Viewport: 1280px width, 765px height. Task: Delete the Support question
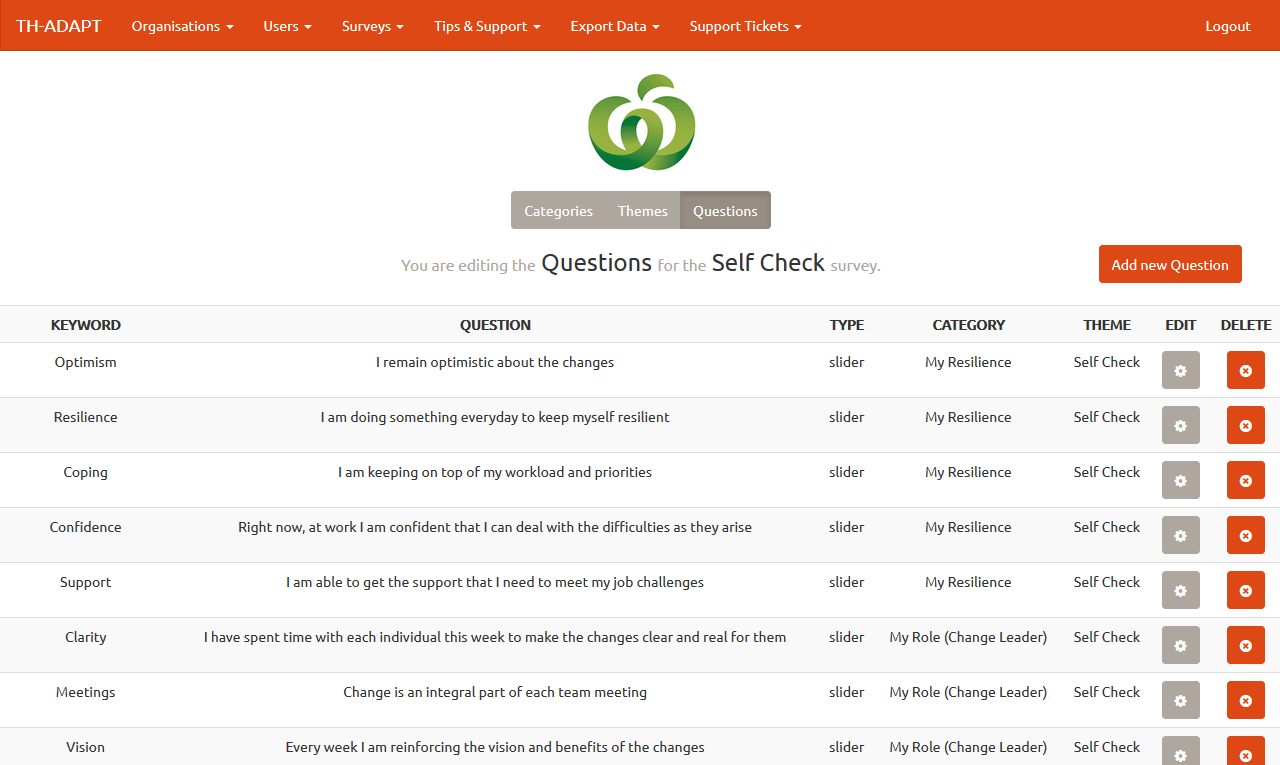click(x=1246, y=590)
